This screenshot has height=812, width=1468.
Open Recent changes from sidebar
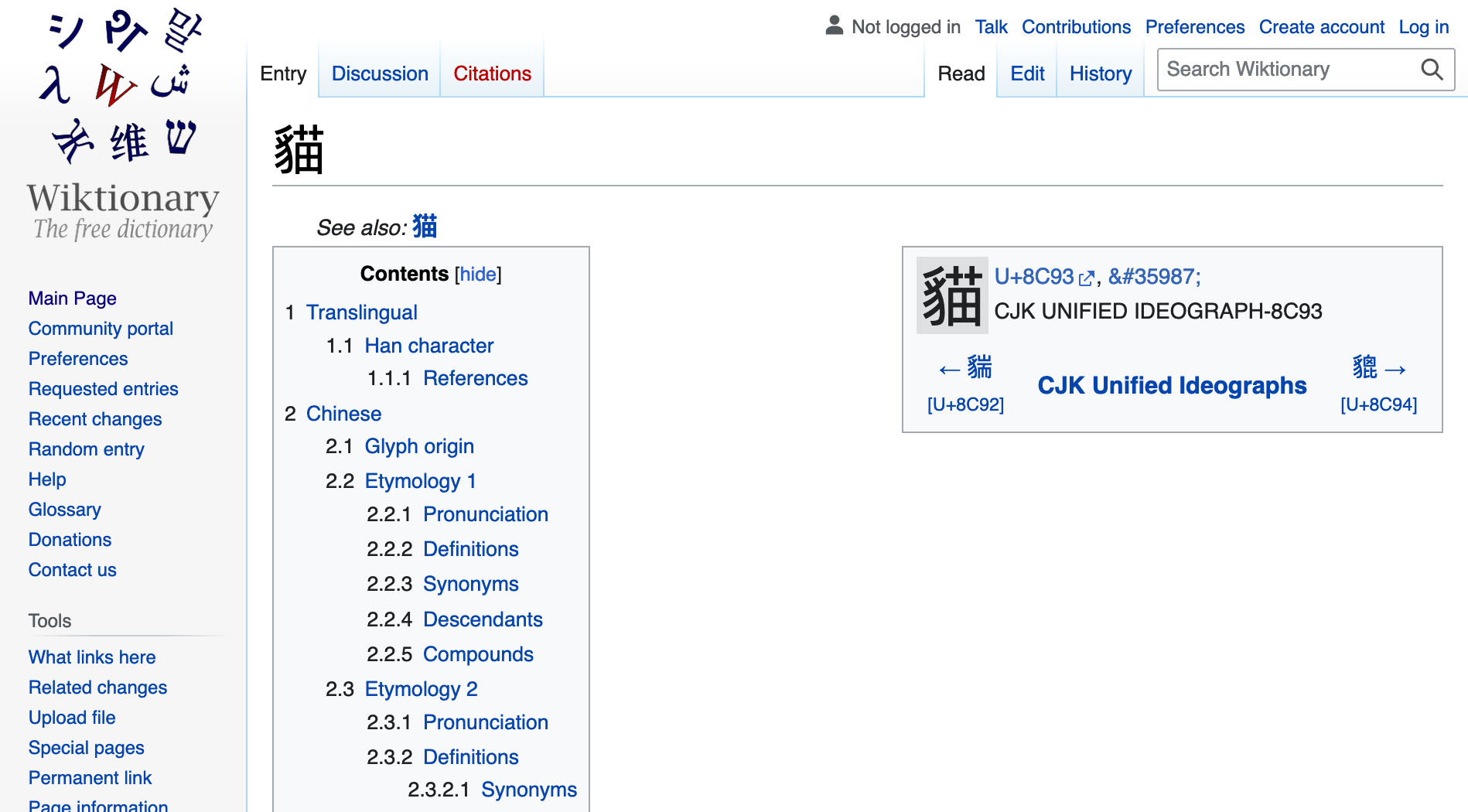pyautogui.click(x=95, y=419)
